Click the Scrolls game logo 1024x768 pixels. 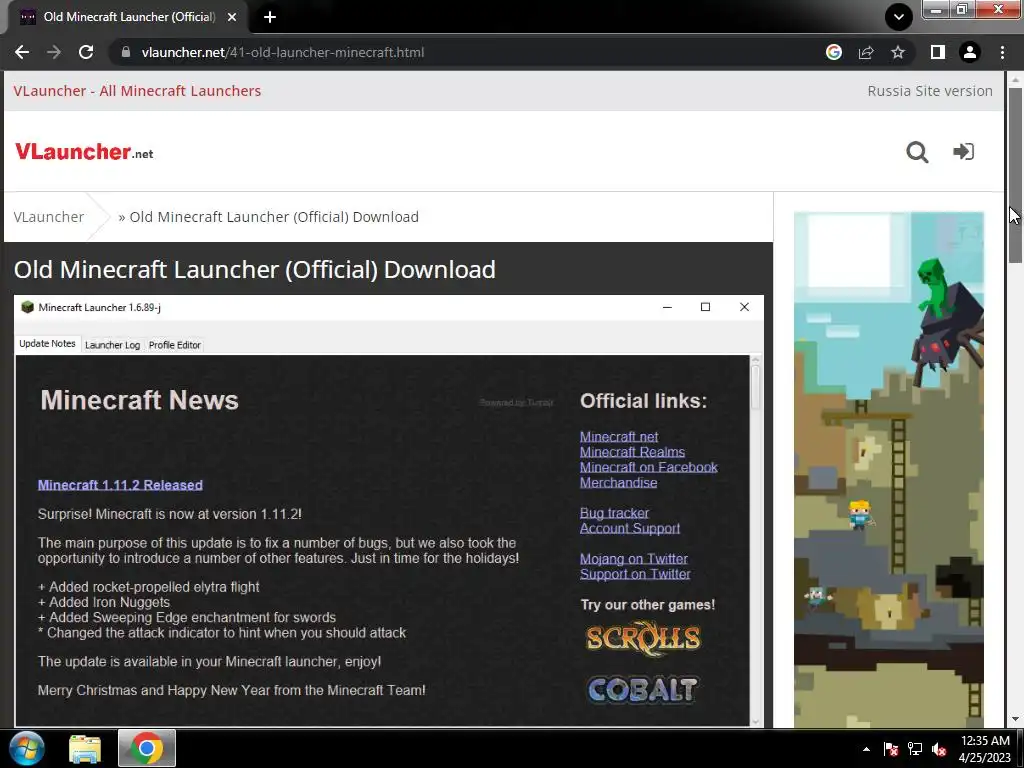point(643,639)
